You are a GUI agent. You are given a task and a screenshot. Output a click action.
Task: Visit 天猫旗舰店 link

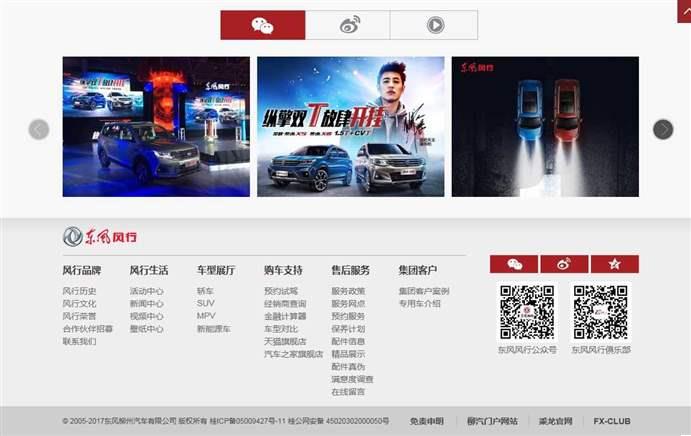click(x=285, y=341)
